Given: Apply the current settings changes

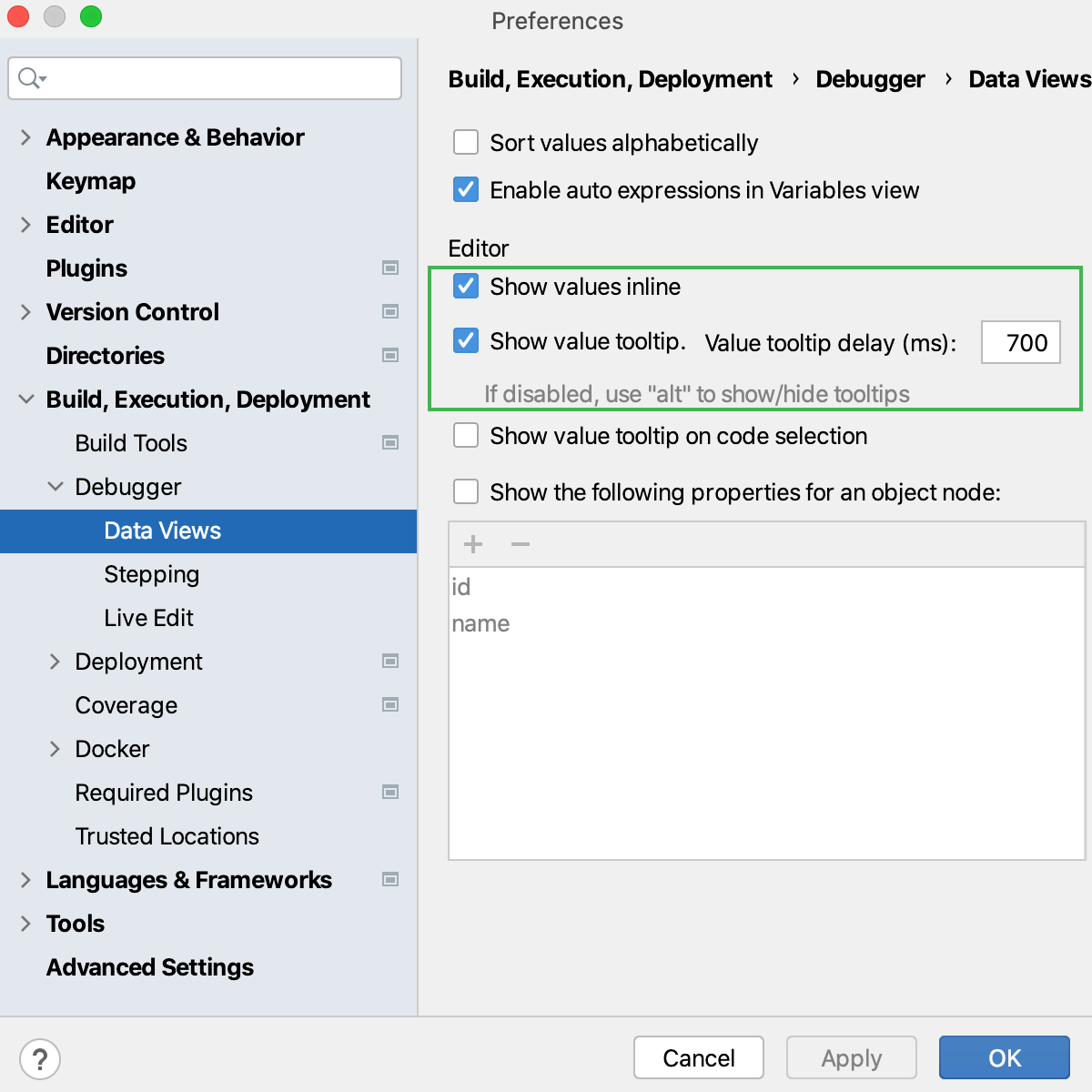Looking at the screenshot, I should click(x=851, y=1057).
